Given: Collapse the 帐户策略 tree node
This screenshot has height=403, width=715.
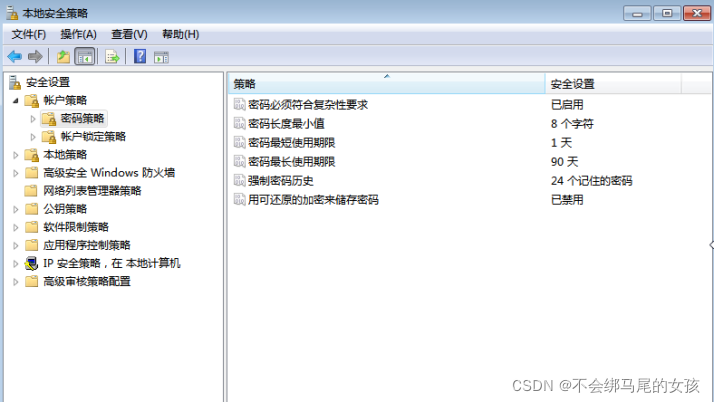Looking at the screenshot, I should pyautogui.click(x=16, y=100).
